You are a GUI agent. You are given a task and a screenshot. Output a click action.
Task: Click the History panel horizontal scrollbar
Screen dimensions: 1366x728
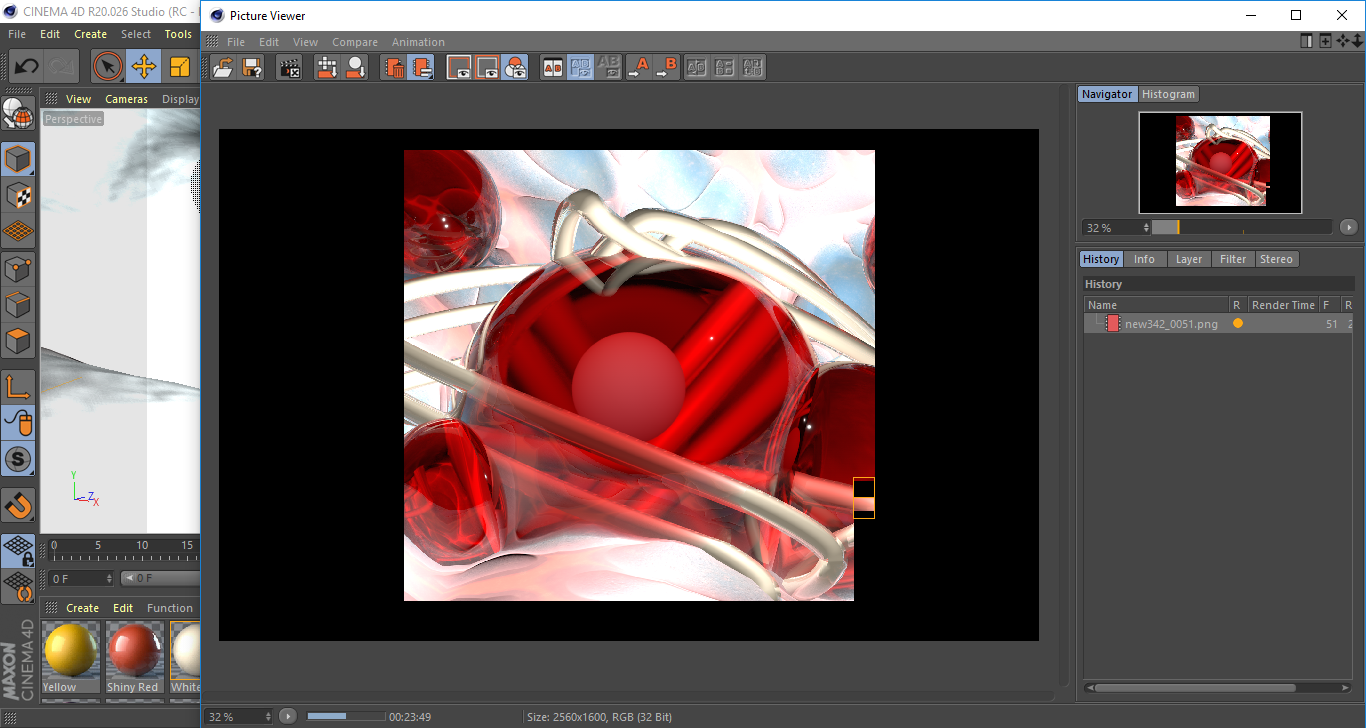tap(1197, 688)
